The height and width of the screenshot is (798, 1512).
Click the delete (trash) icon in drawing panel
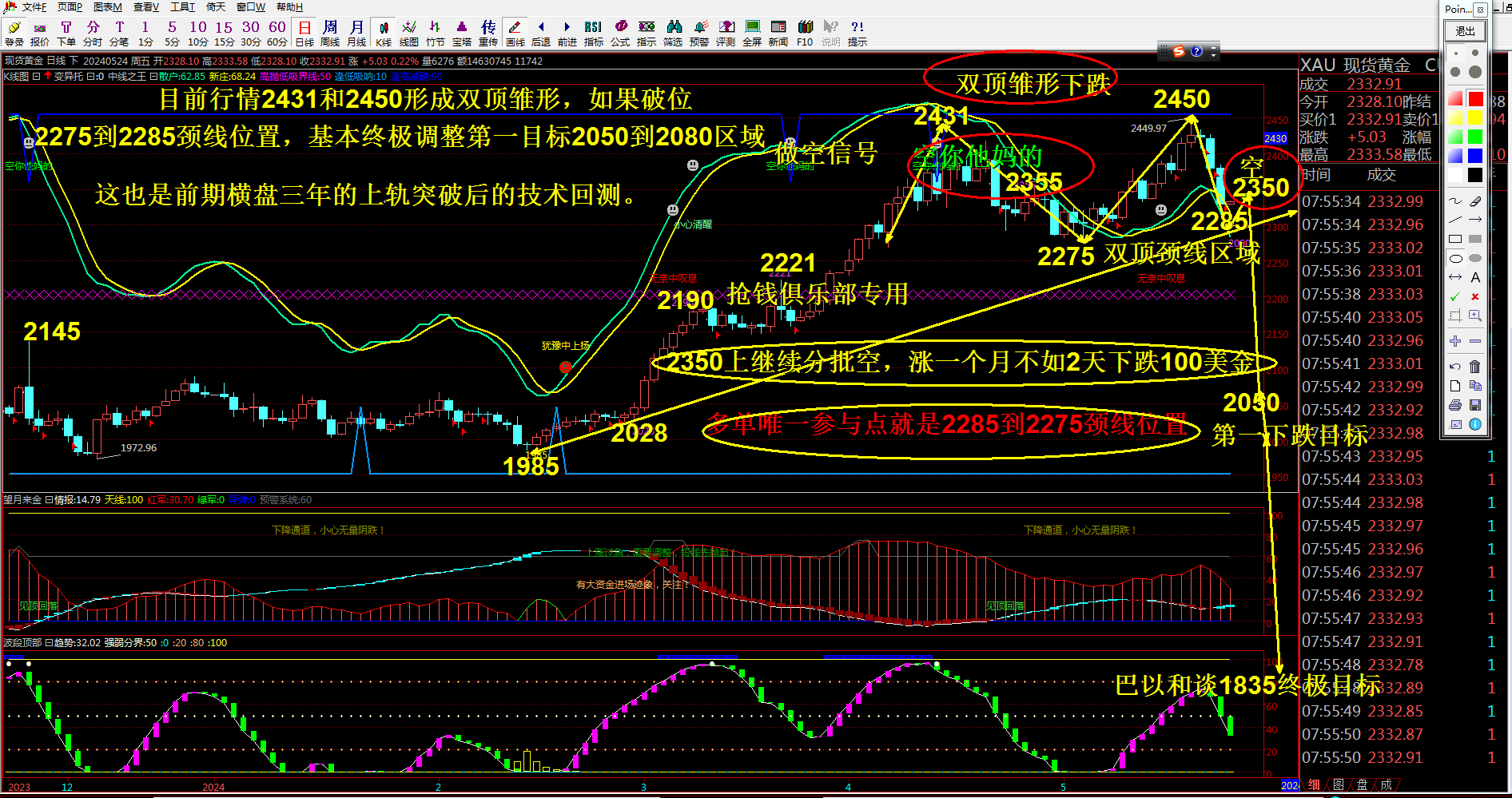coord(1474,367)
